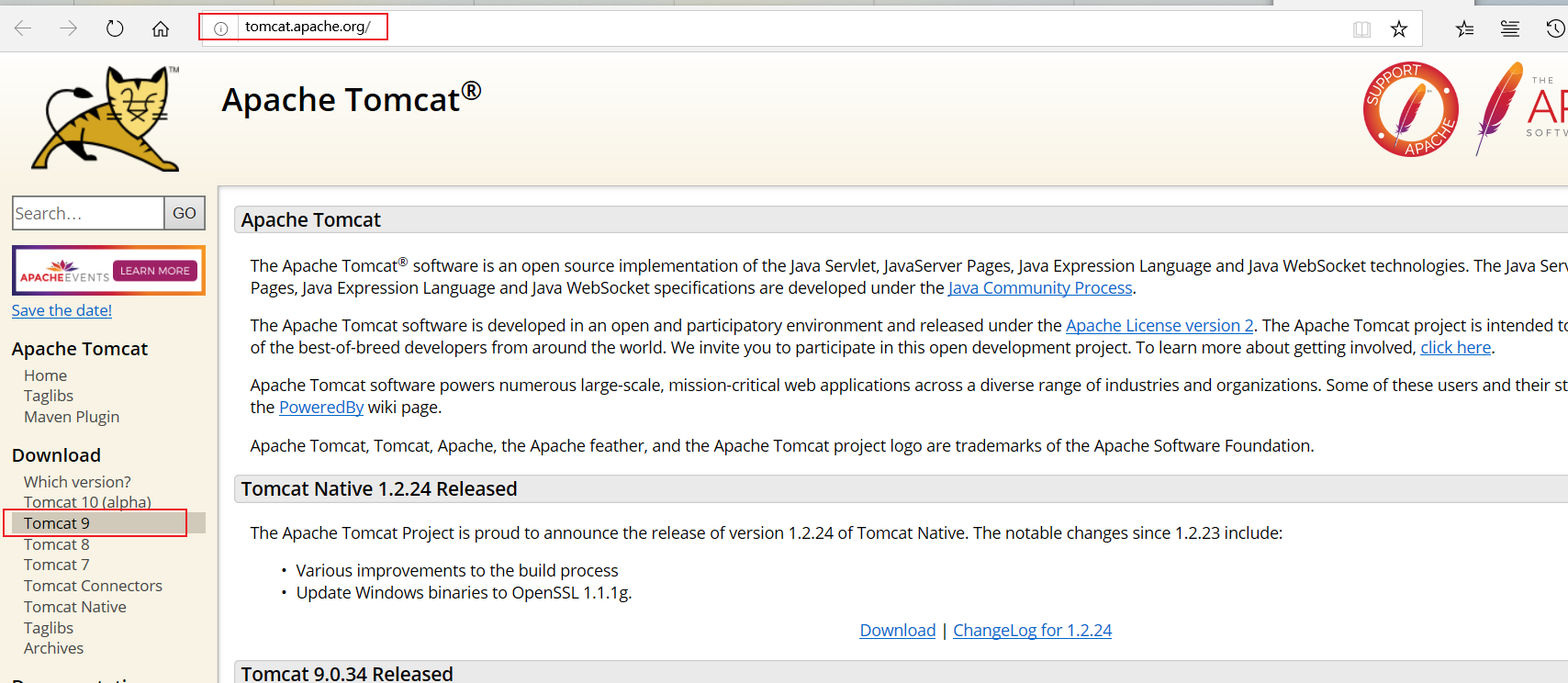The width and height of the screenshot is (1568, 683).
Task: Click the Tomcat Native Download link
Action: pyautogui.click(x=898, y=631)
